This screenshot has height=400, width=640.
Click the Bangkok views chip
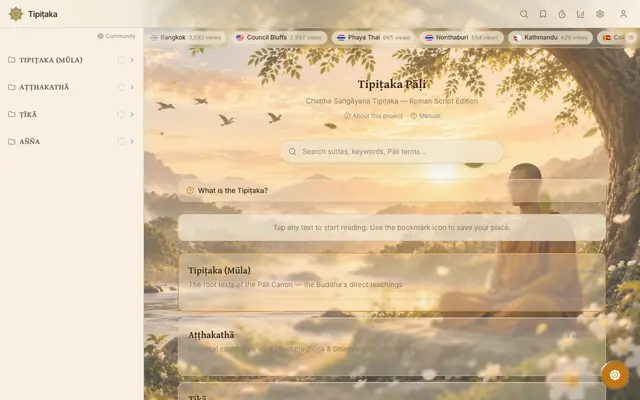pos(186,38)
